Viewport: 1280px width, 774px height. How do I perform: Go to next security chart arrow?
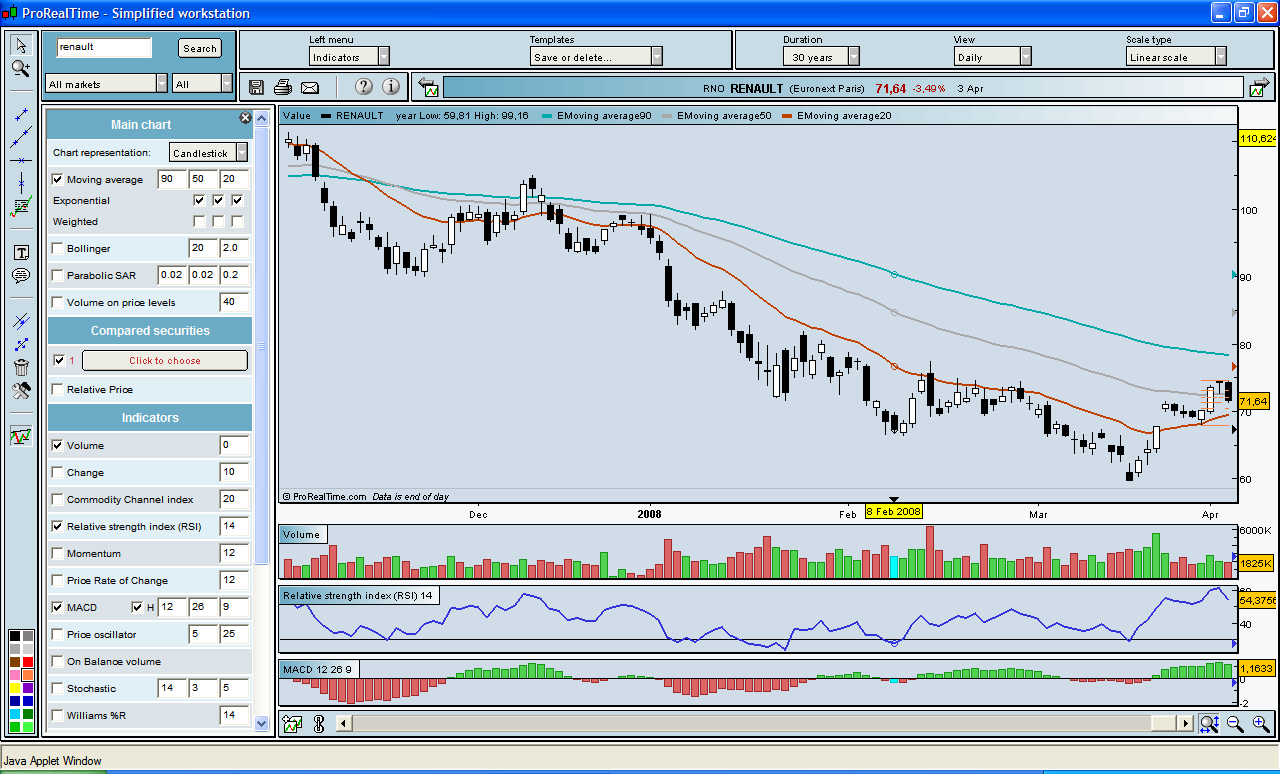(1261, 87)
